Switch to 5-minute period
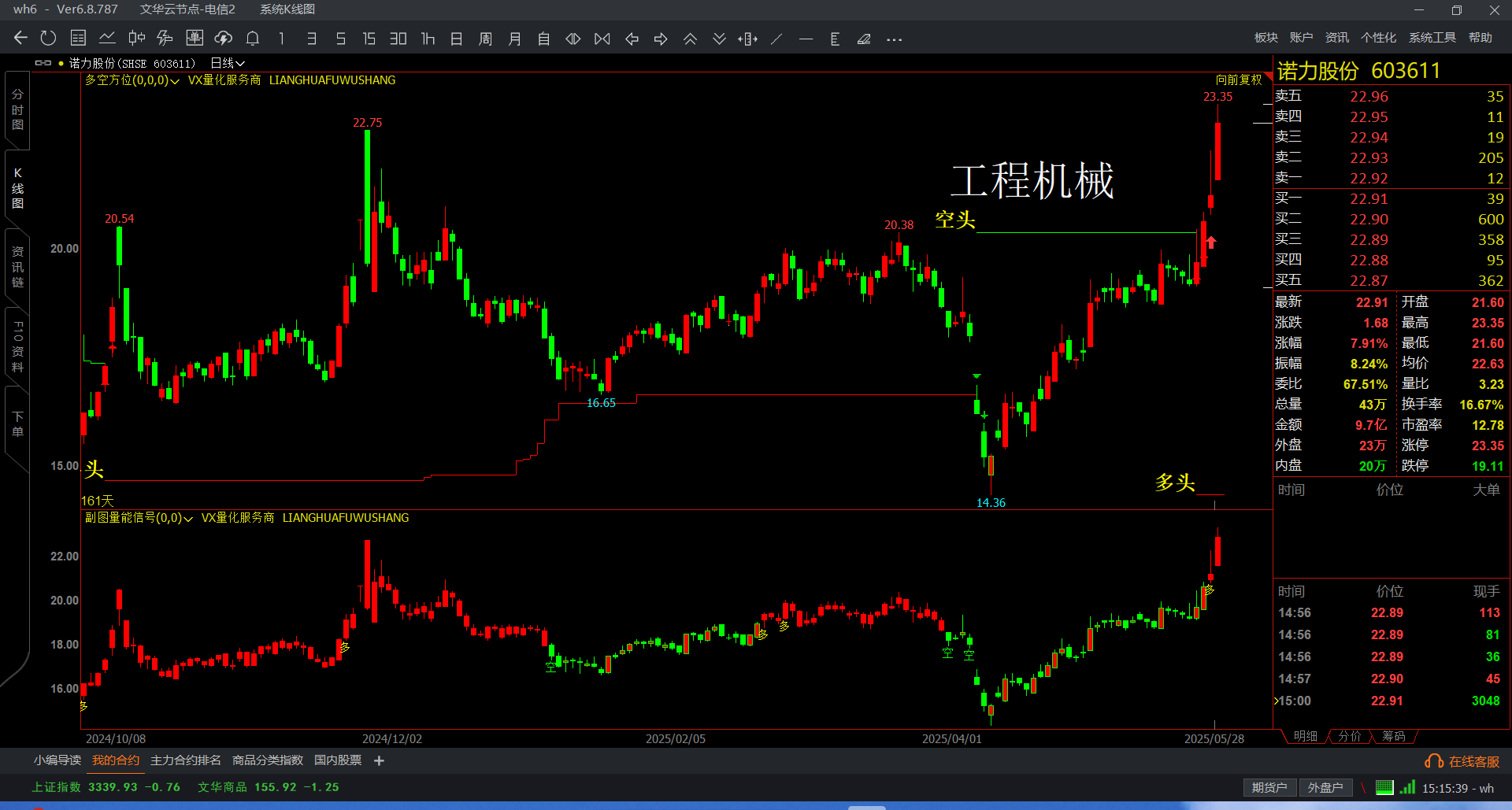Screen dimensions: 1512x810 click(340, 38)
